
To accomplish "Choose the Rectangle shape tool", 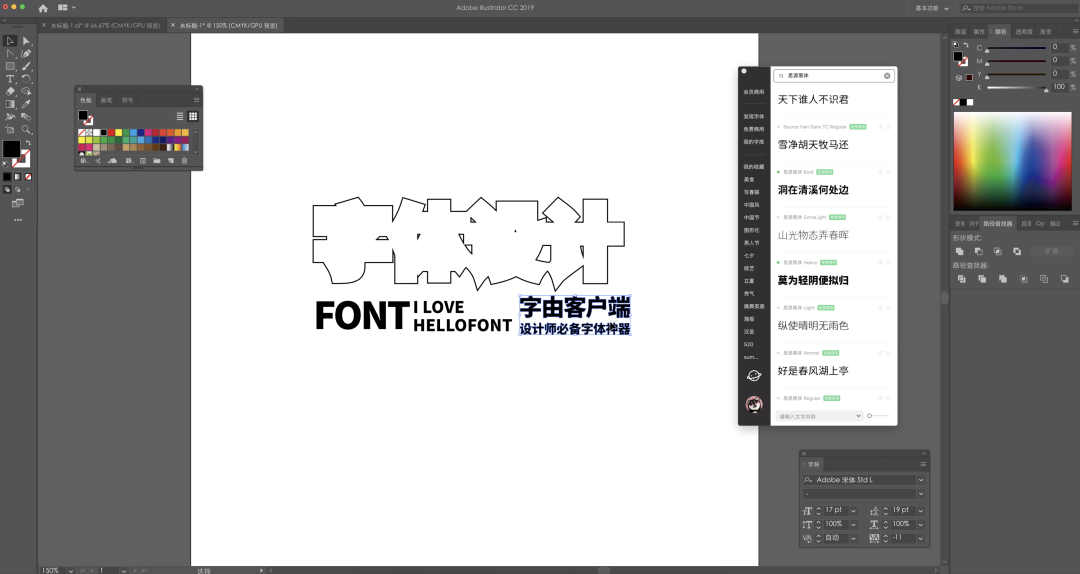I will click(x=10, y=66).
